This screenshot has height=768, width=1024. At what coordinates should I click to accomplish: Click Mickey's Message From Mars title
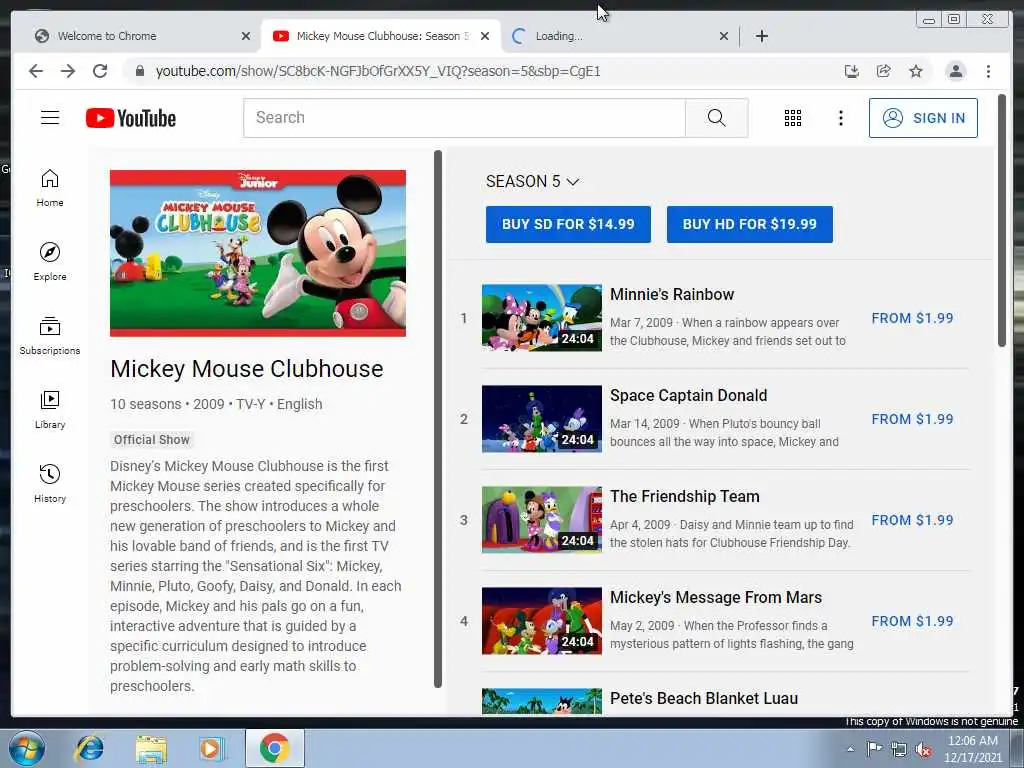click(716, 598)
